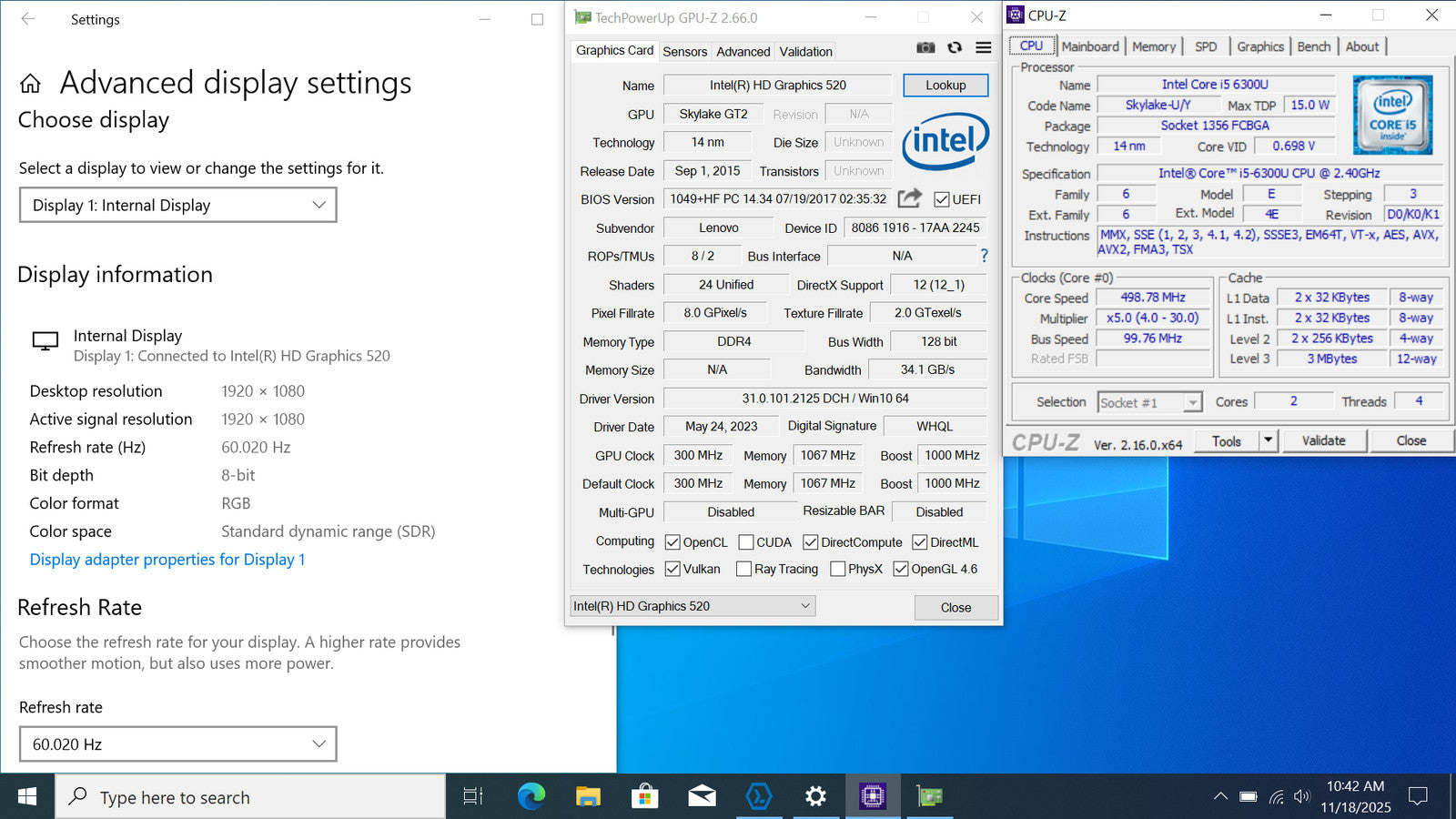Open Display adapter properties for Display 1
The width and height of the screenshot is (1456, 819).
[167, 560]
